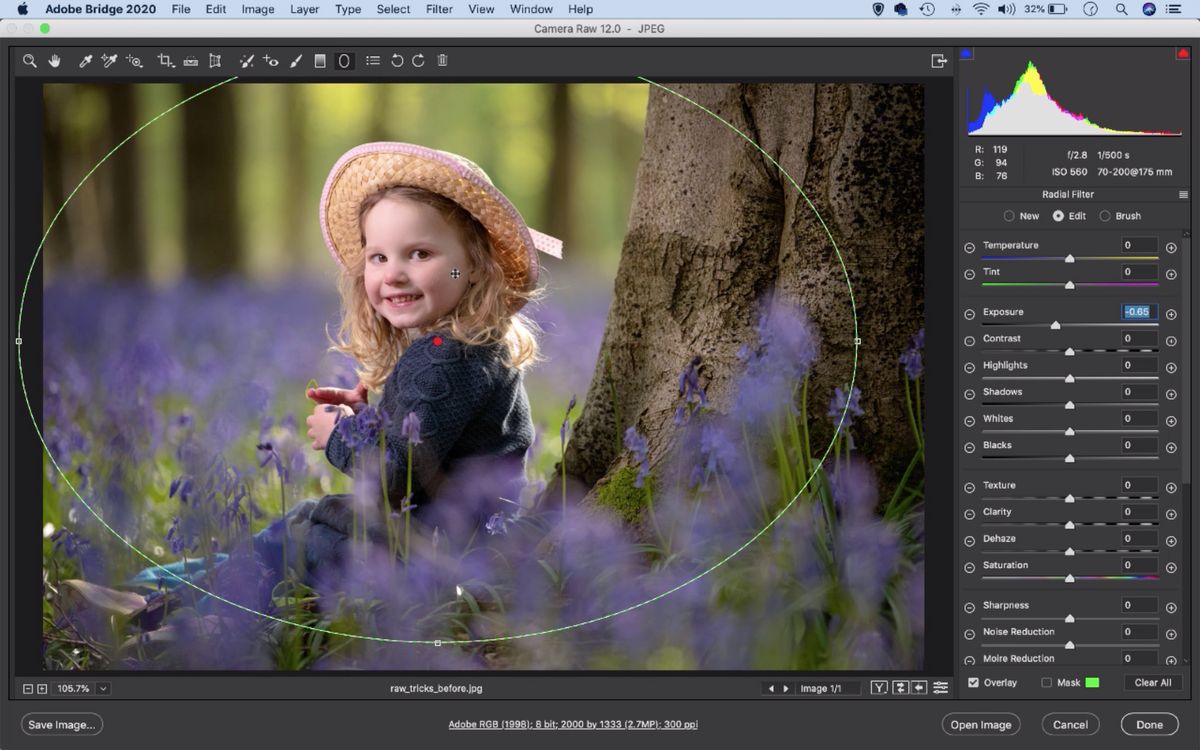Screen dimensions: 1200x750
Task: Toggle the Mask checkbox
Action: pyautogui.click(x=1046, y=682)
